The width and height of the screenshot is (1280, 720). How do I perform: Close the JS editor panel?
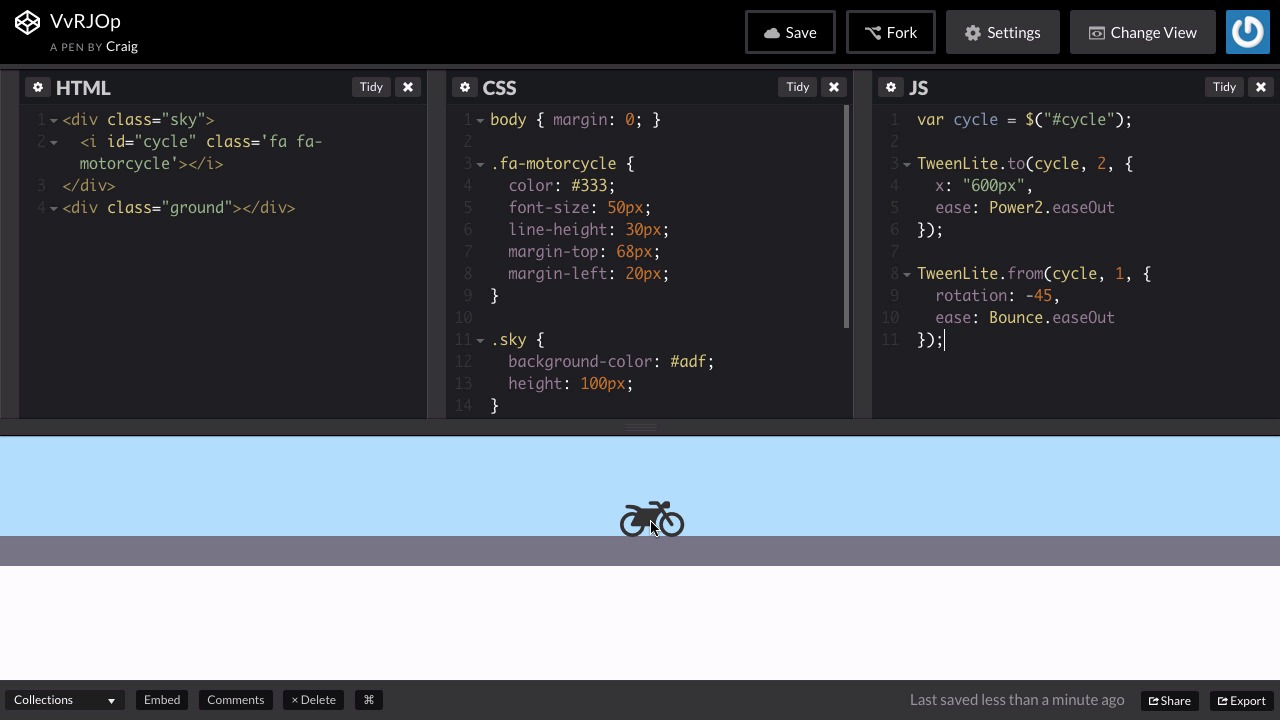coord(1261,87)
